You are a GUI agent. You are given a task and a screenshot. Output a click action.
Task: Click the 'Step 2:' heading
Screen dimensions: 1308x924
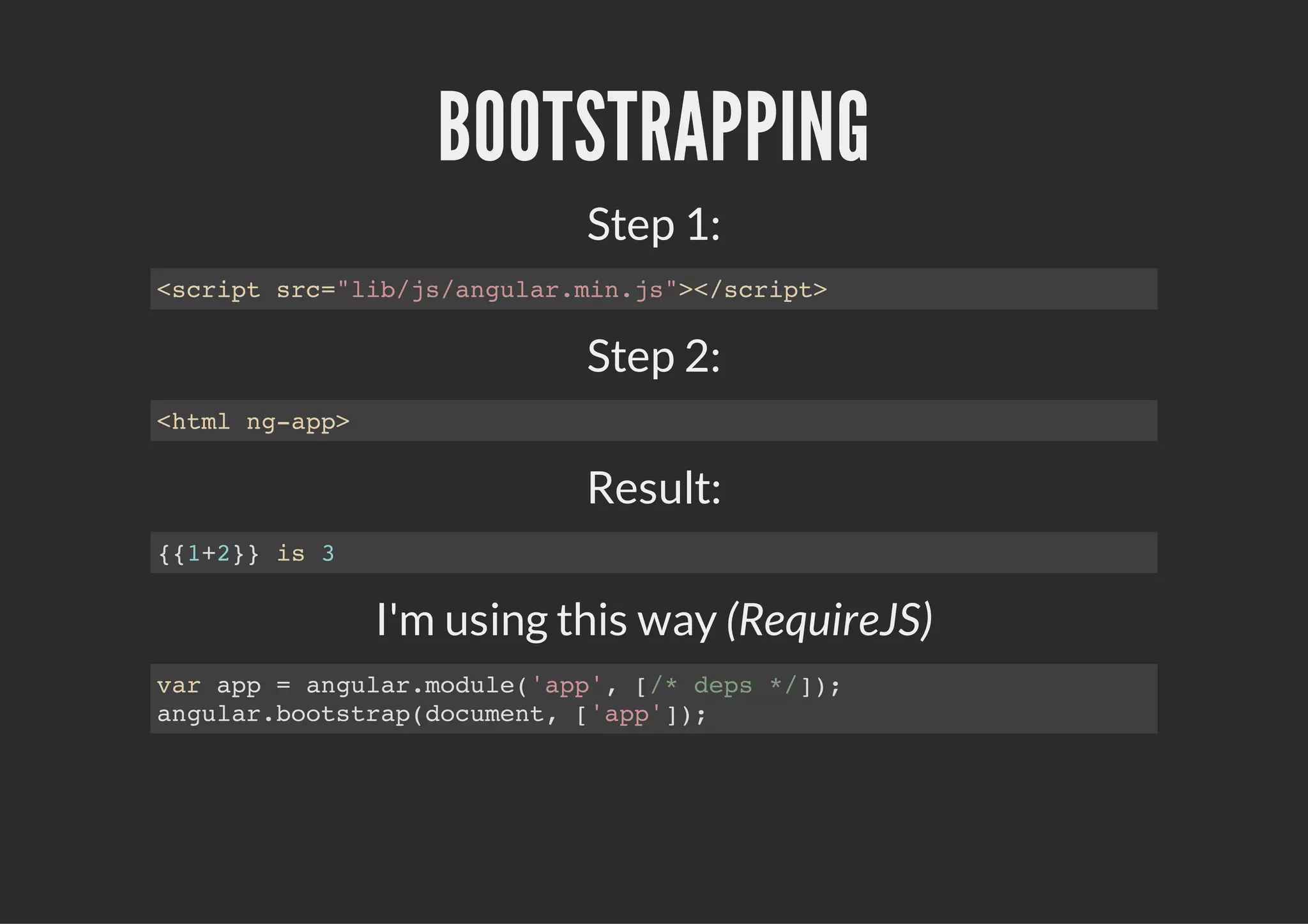pyautogui.click(x=654, y=356)
